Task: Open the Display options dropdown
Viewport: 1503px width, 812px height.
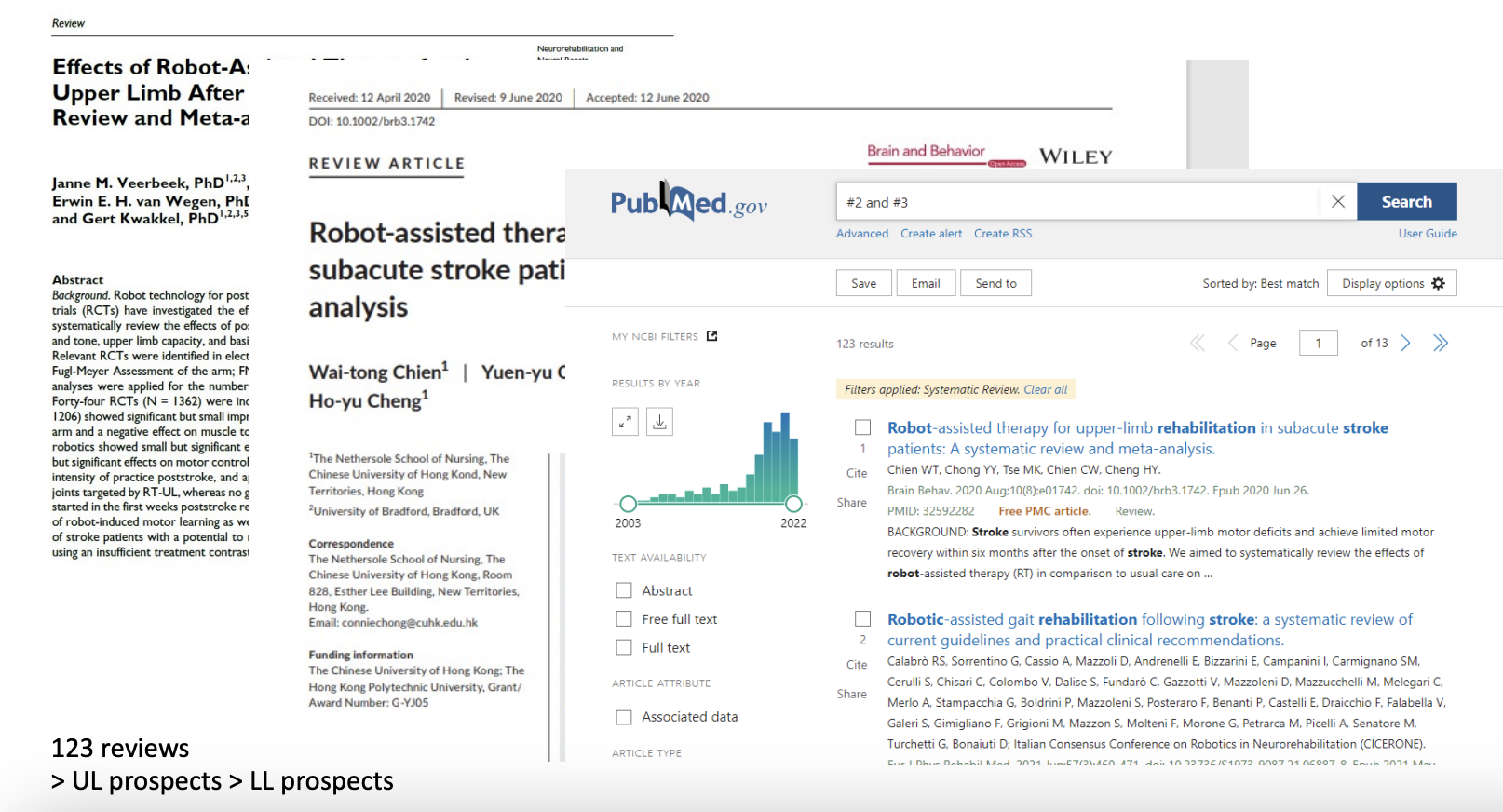Action: [1392, 283]
